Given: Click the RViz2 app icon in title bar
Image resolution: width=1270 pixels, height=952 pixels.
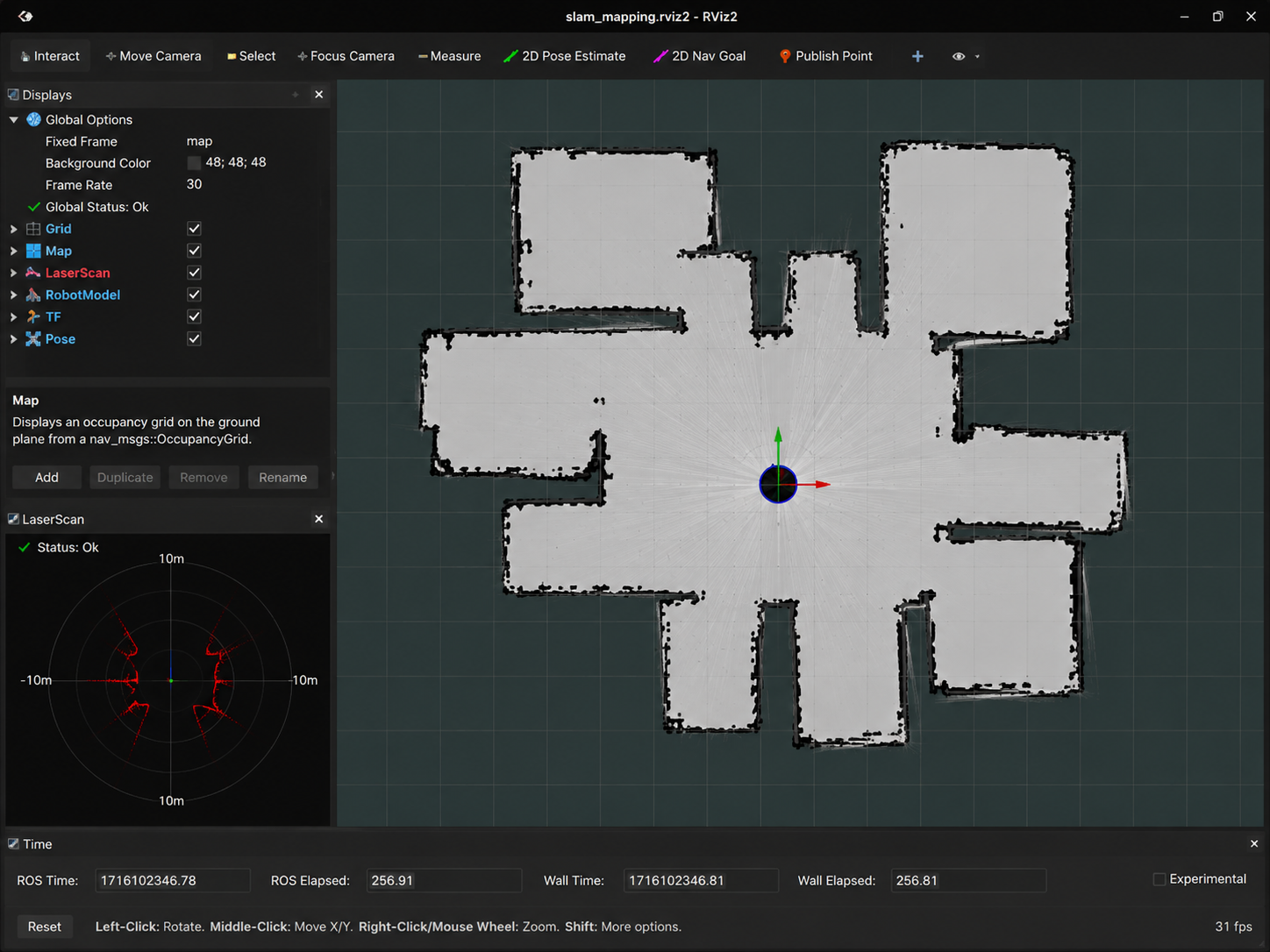Looking at the screenshot, I should pyautogui.click(x=25, y=17).
